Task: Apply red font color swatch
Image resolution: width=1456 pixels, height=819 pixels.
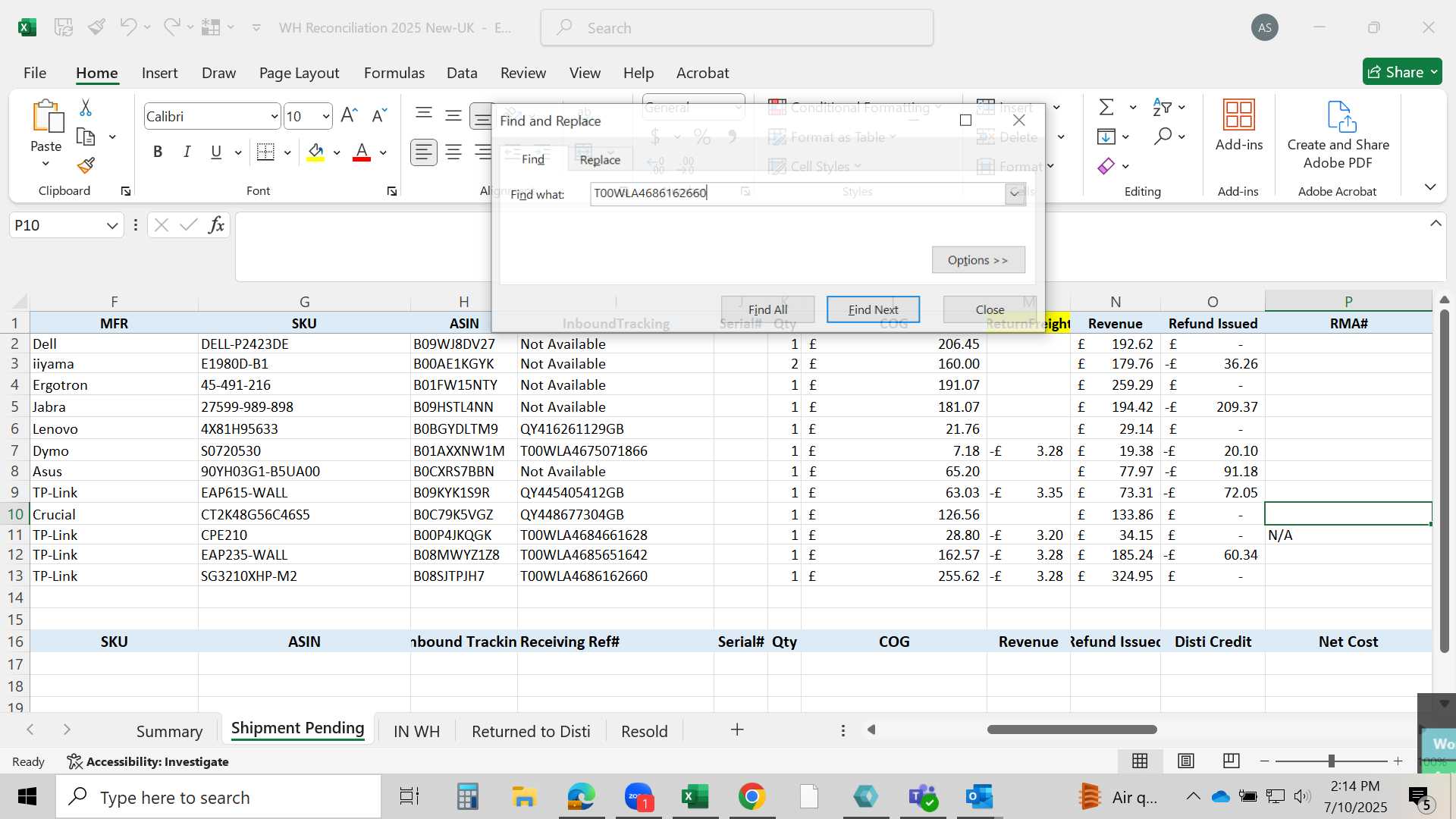Action: (362, 152)
